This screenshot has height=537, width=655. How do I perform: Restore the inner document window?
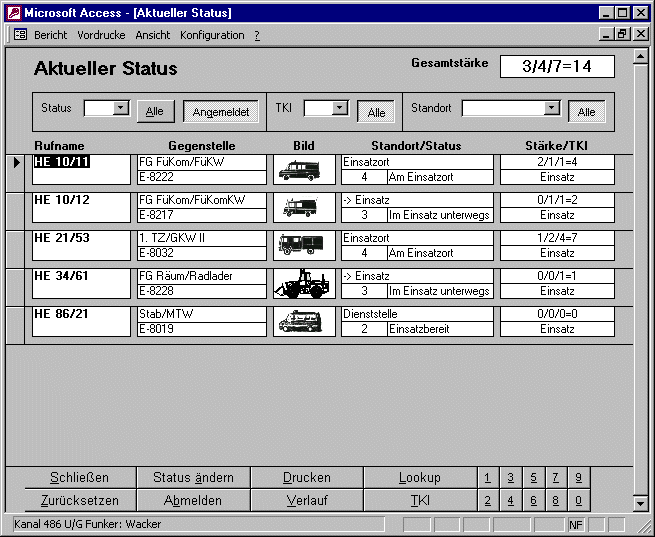(622, 34)
